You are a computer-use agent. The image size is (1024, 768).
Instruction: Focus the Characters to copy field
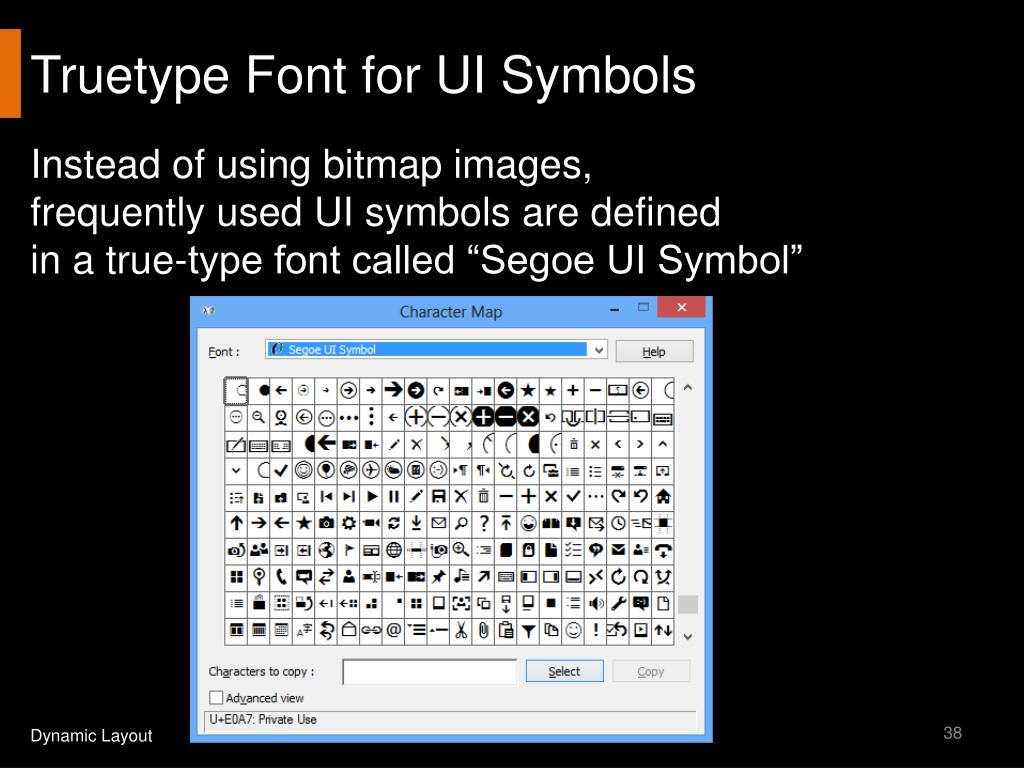(x=429, y=671)
